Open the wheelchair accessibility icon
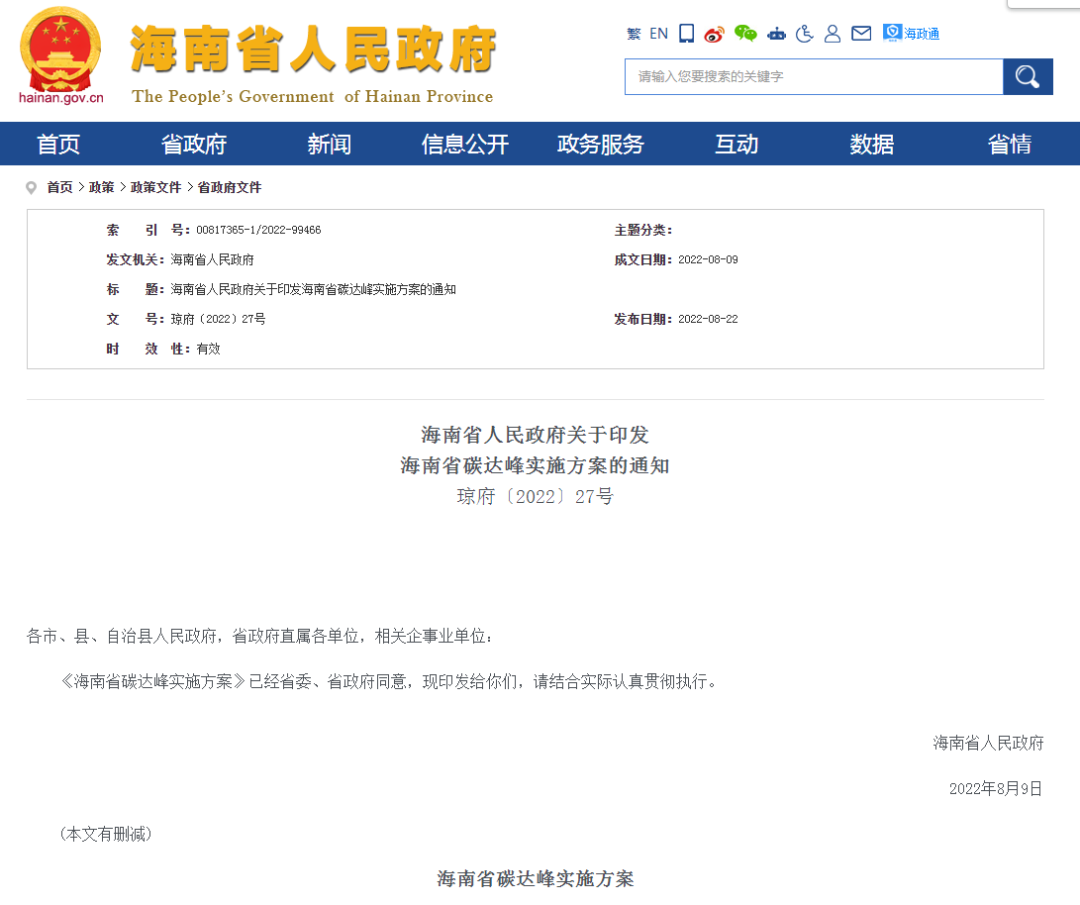This screenshot has width=1080, height=905. click(x=805, y=34)
